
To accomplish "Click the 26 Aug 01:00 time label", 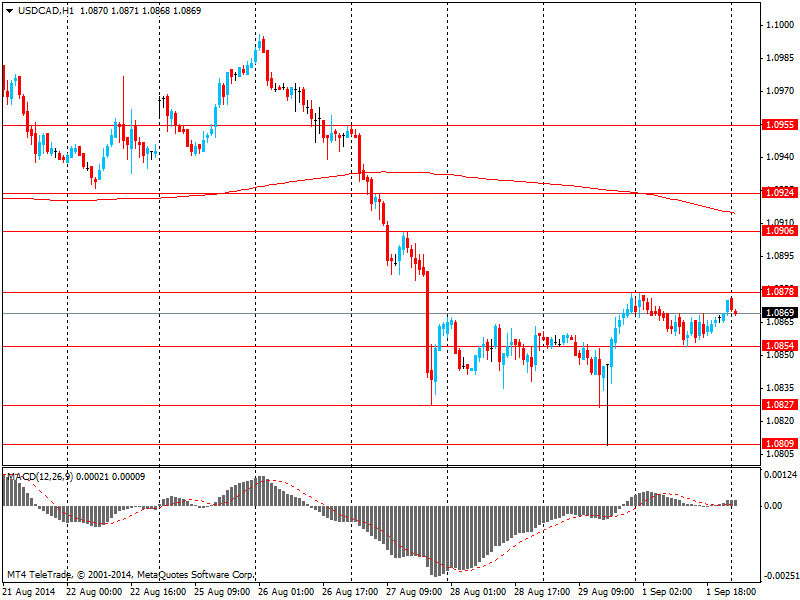I will pyautogui.click(x=285, y=592).
